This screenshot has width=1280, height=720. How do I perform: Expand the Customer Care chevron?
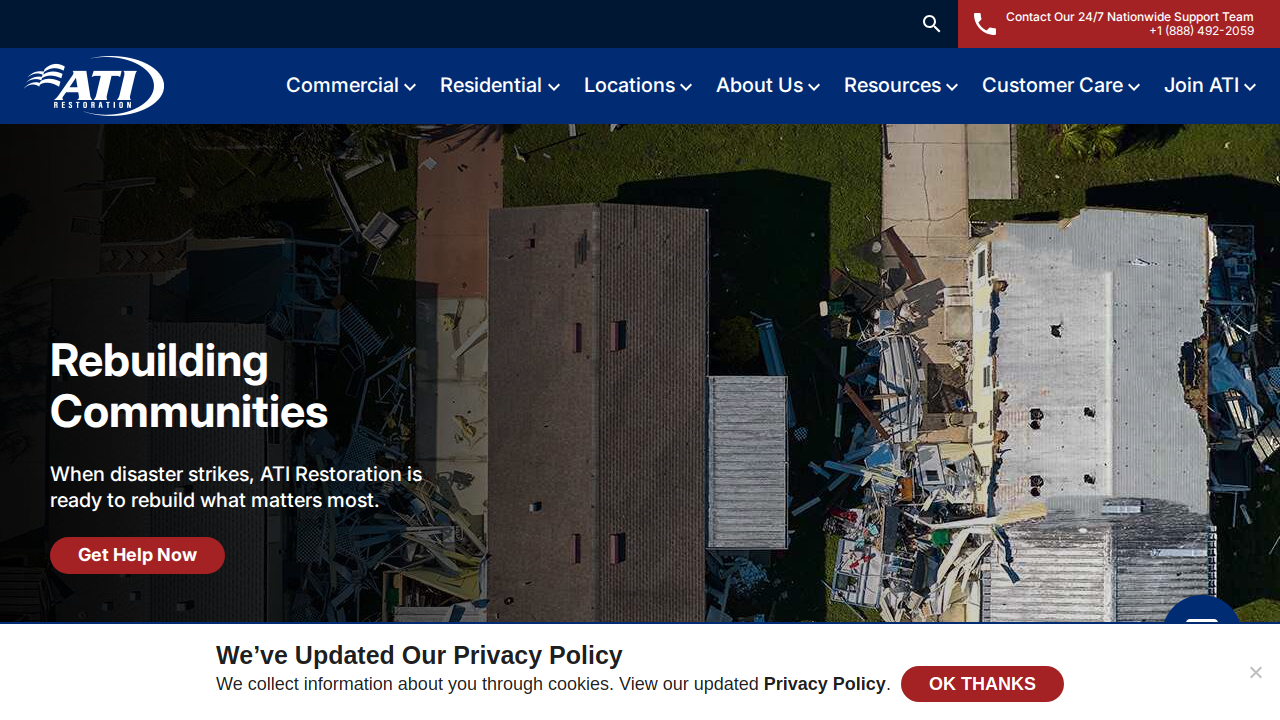[x=1134, y=87]
